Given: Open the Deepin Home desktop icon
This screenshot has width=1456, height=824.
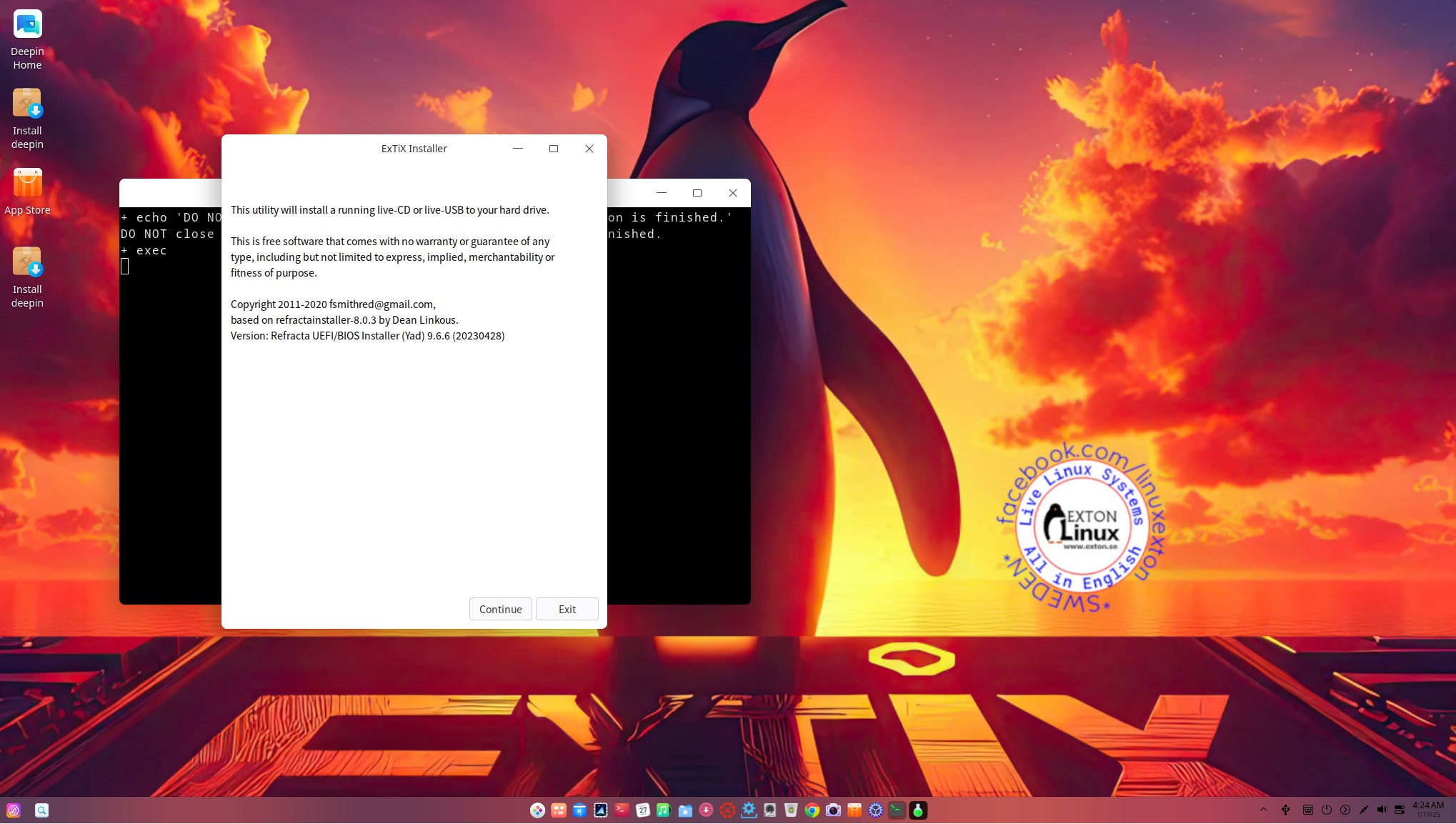Looking at the screenshot, I should pos(27,39).
